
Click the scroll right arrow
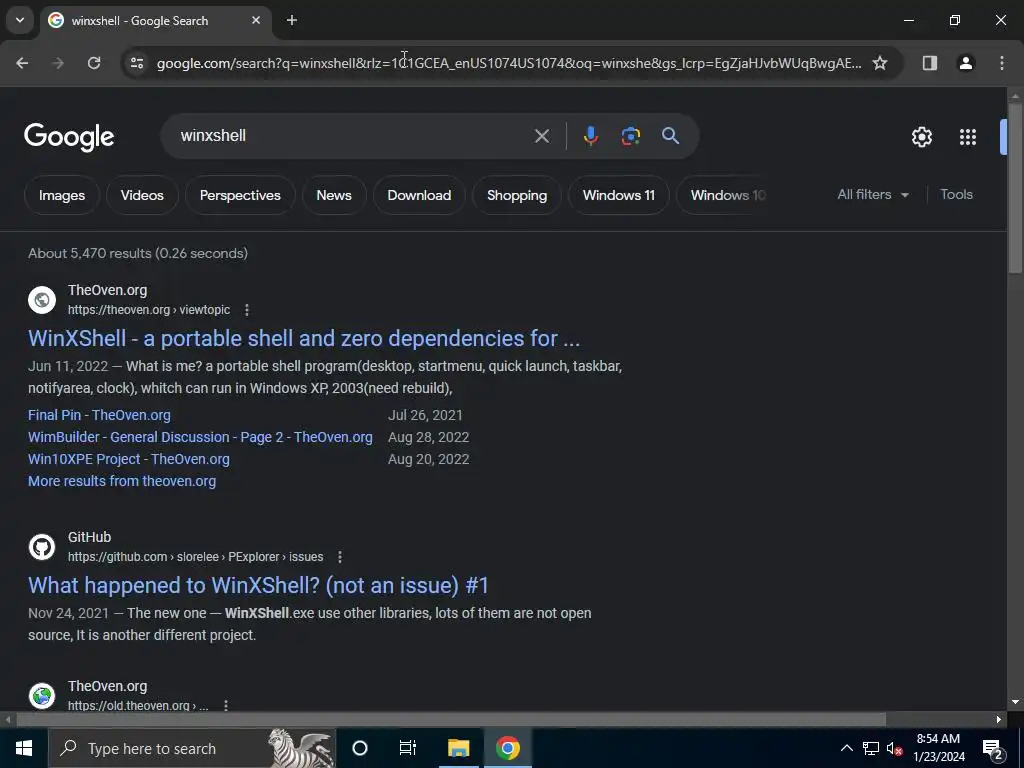tap(999, 720)
